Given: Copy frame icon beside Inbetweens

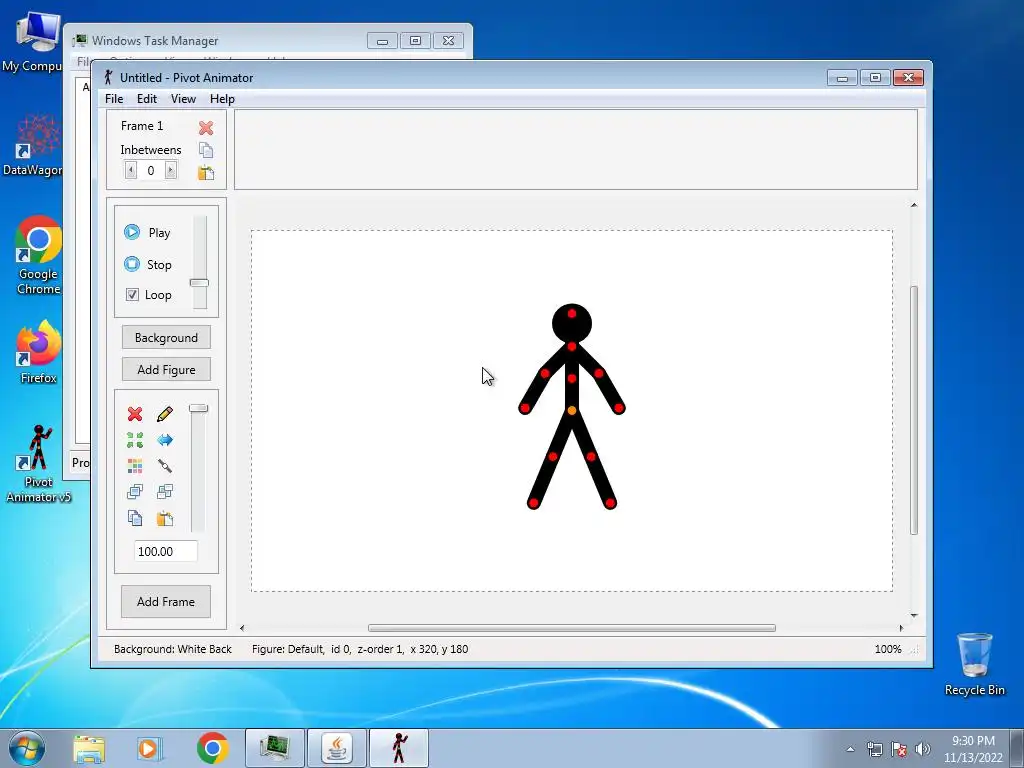Looking at the screenshot, I should click(x=206, y=150).
